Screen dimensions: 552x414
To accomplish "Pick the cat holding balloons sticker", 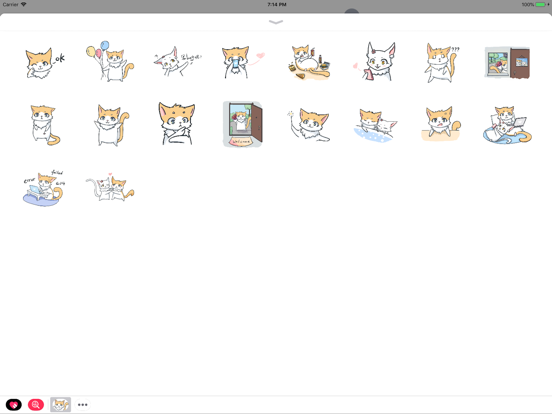I will (110, 61).
